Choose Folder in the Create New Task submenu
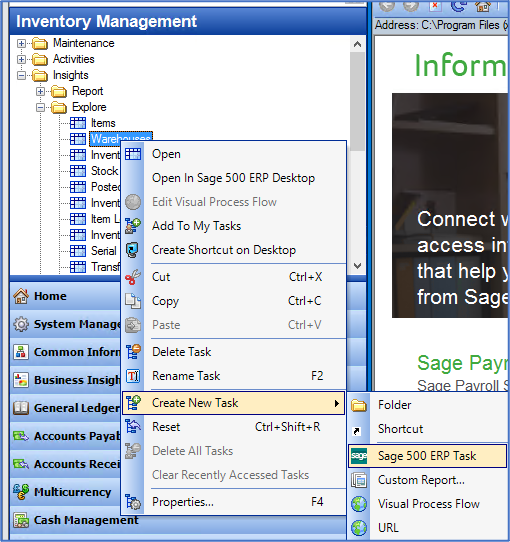Screen dimensions: 510x542 coord(427,405)
